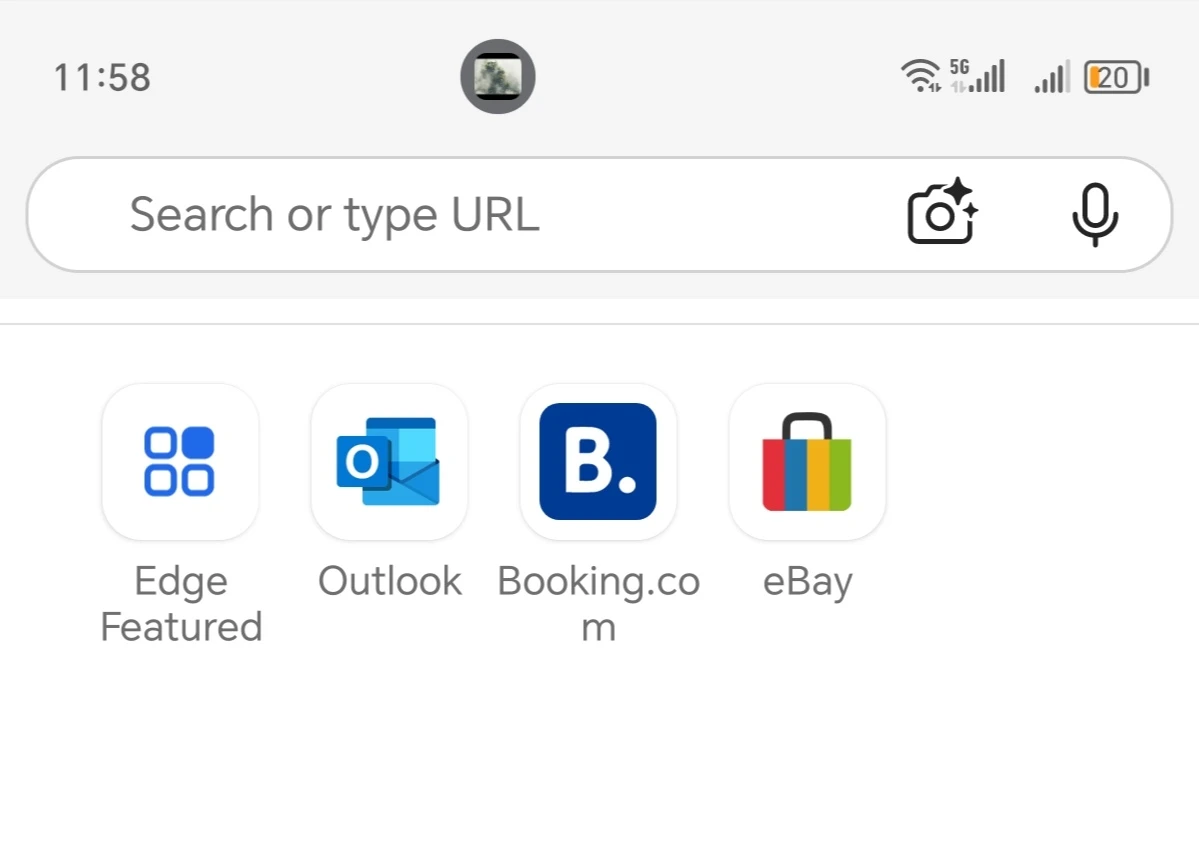Screen dimensions: 1199x847
Task: Tap the battery 20 indicator
Action: pos(1116,77)
